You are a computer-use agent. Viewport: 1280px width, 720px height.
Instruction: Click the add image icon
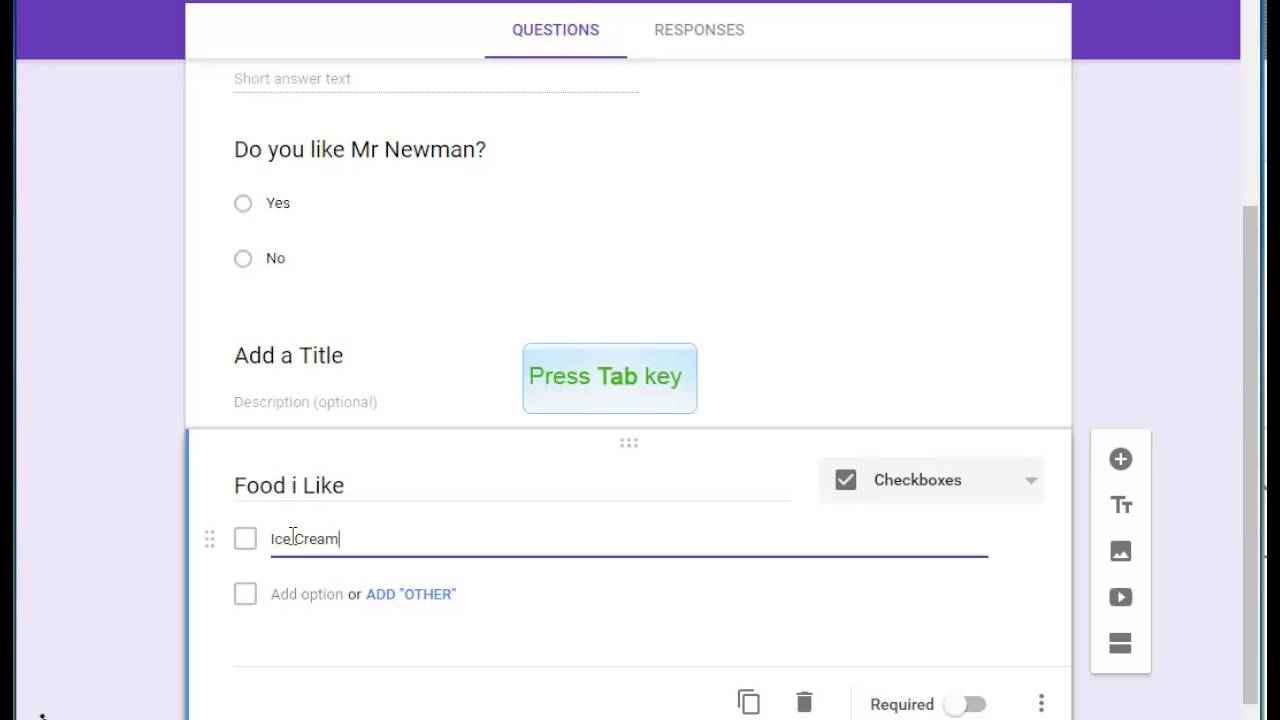(1120, 551)
